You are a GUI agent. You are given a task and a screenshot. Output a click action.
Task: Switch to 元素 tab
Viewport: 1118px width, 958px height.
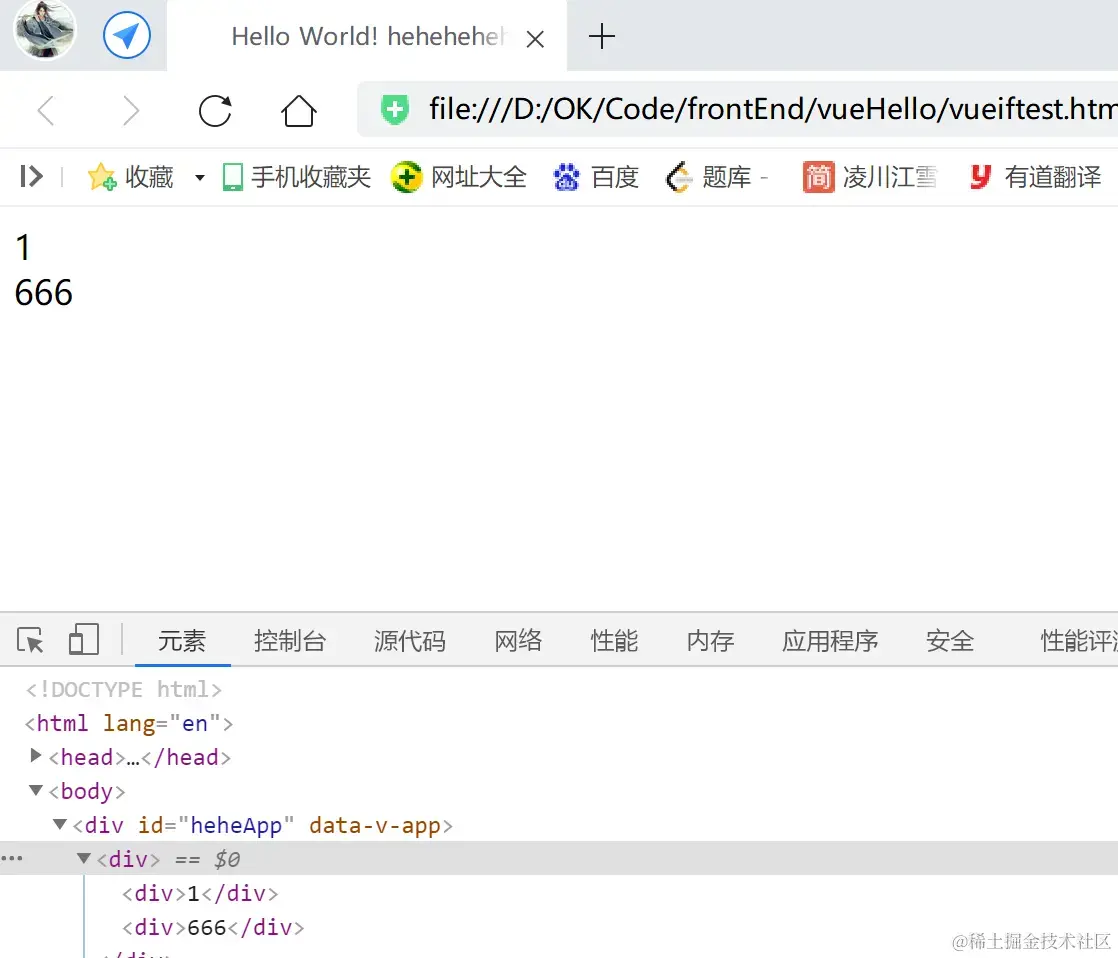point(182,641)
